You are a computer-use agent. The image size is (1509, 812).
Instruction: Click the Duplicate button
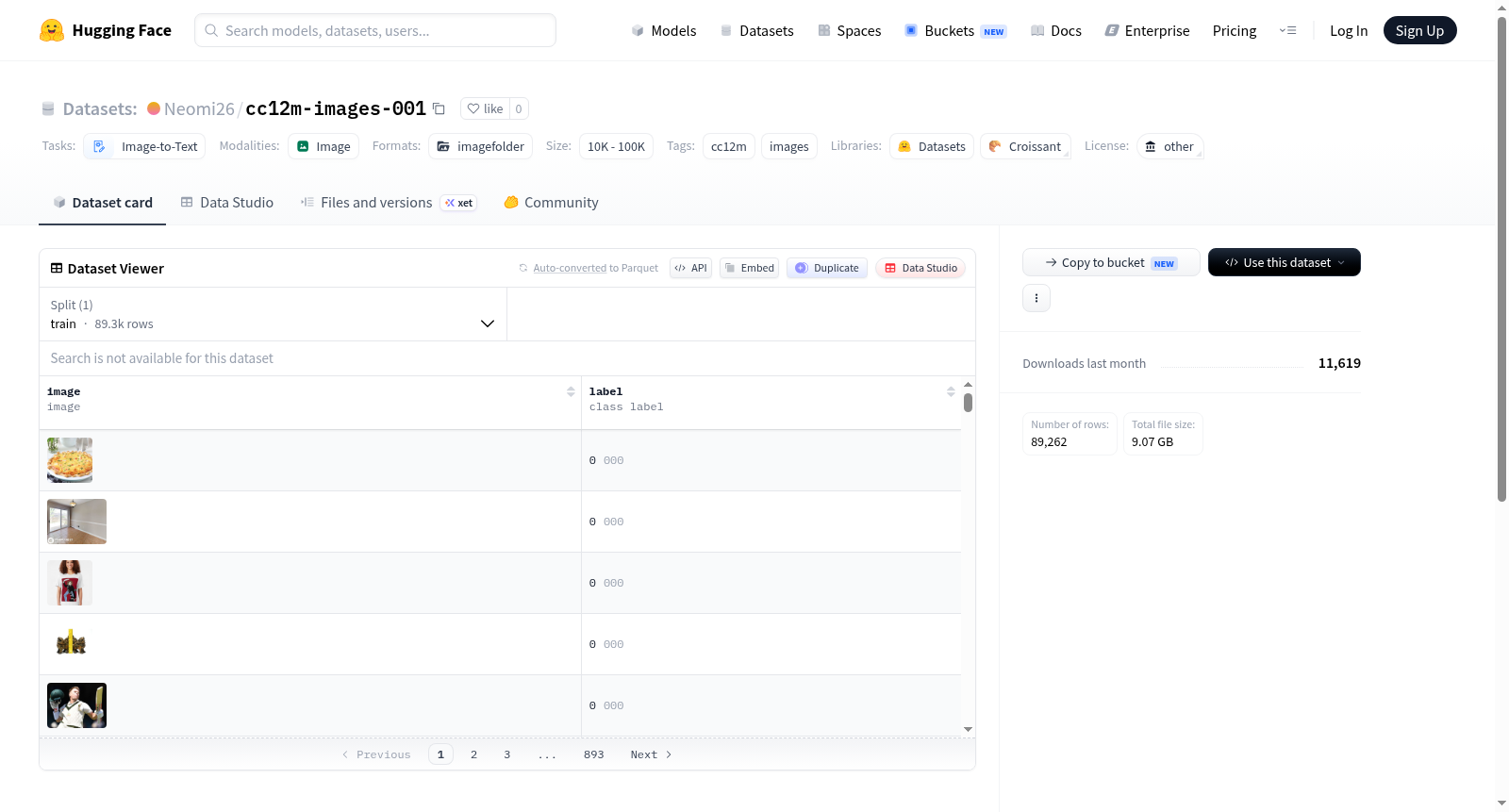point(827,268)
